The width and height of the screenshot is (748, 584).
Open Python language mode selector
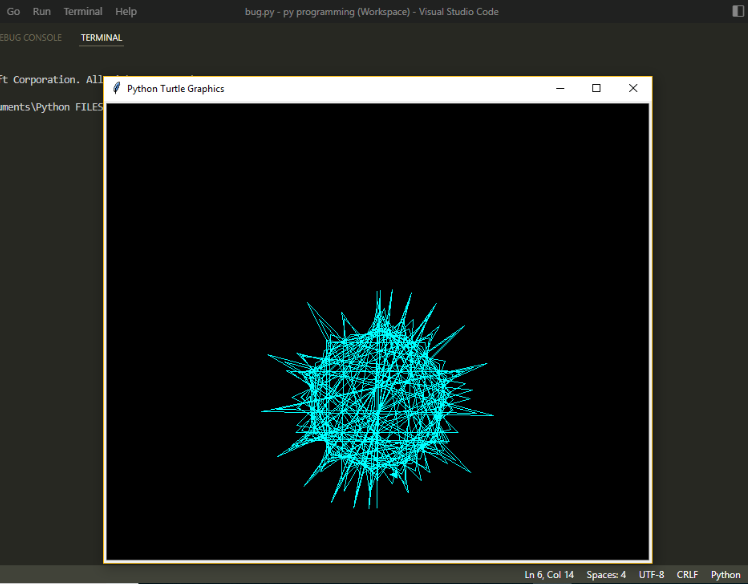pos(725,575)
